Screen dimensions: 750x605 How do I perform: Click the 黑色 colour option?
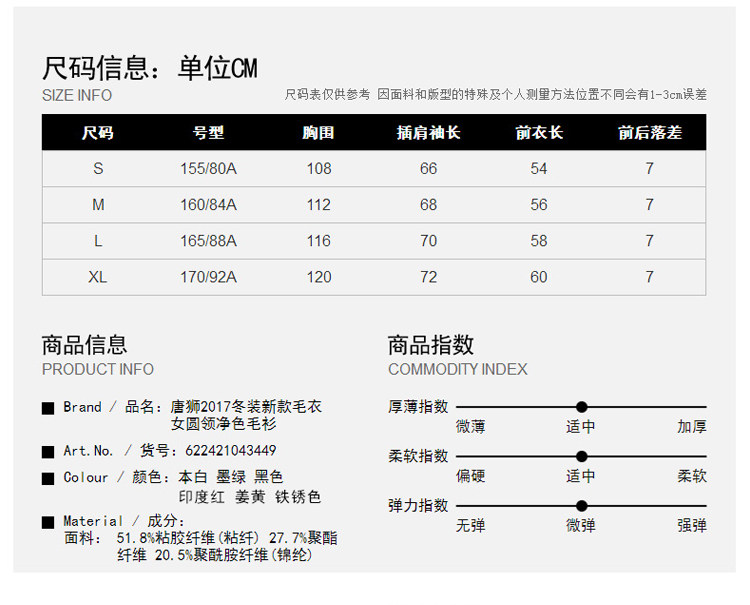269,477
